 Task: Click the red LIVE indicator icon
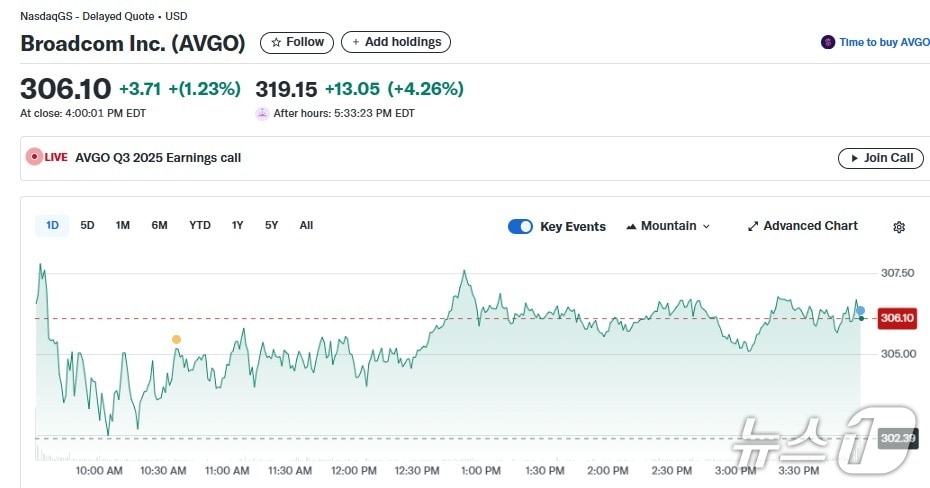[35, 157]
